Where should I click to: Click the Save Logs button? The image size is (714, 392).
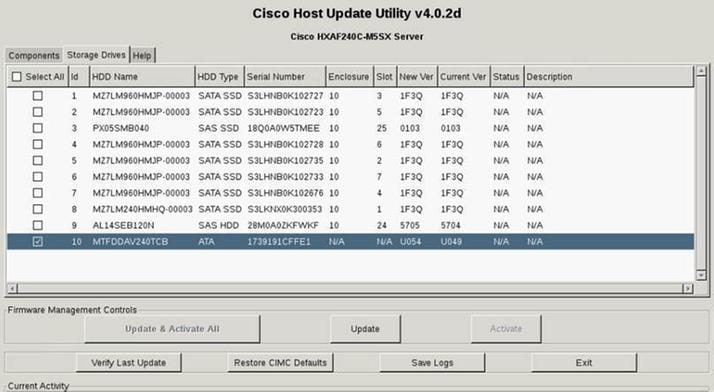432,363
